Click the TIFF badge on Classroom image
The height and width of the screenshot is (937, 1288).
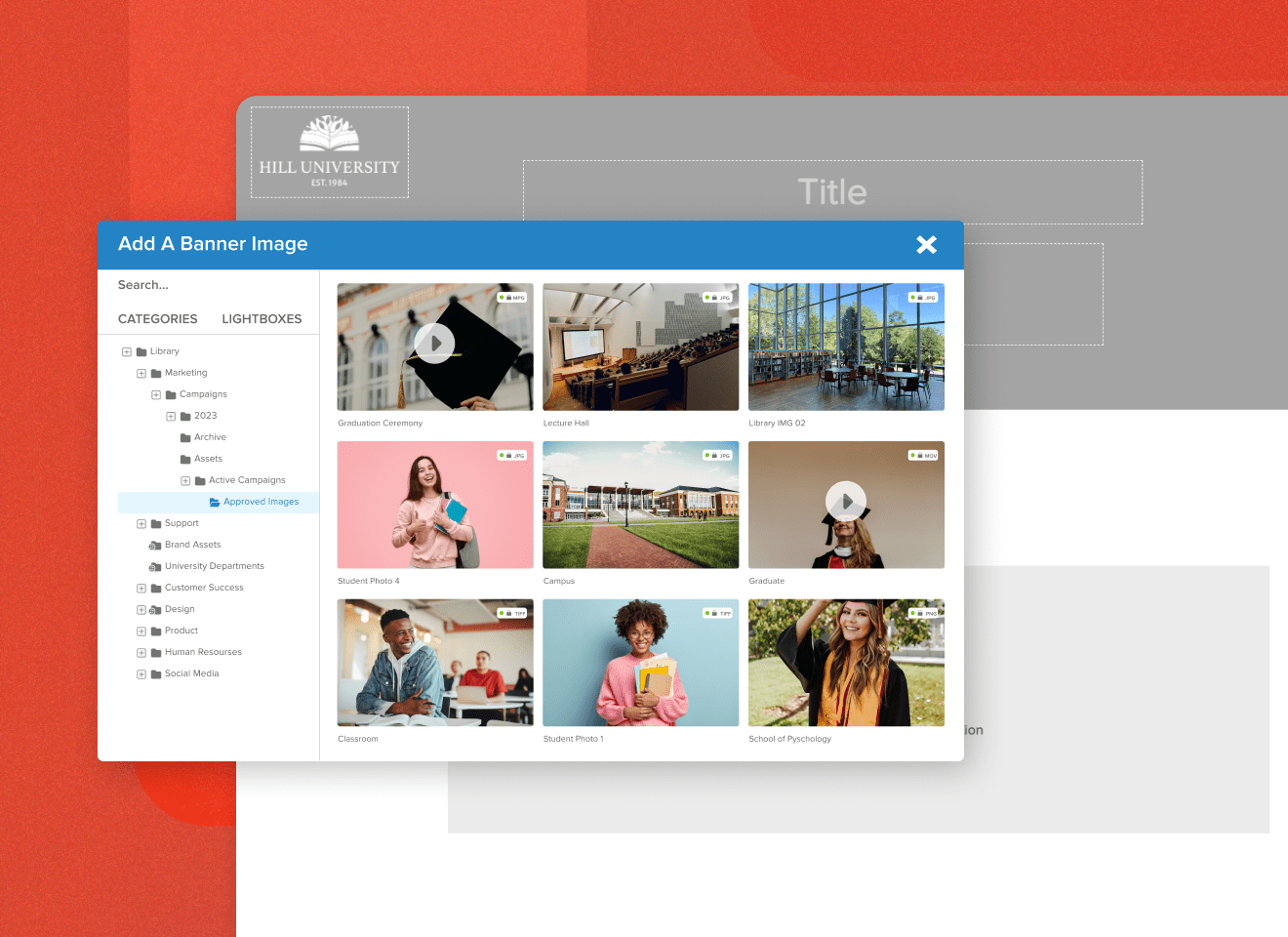[x=512, y=614]
